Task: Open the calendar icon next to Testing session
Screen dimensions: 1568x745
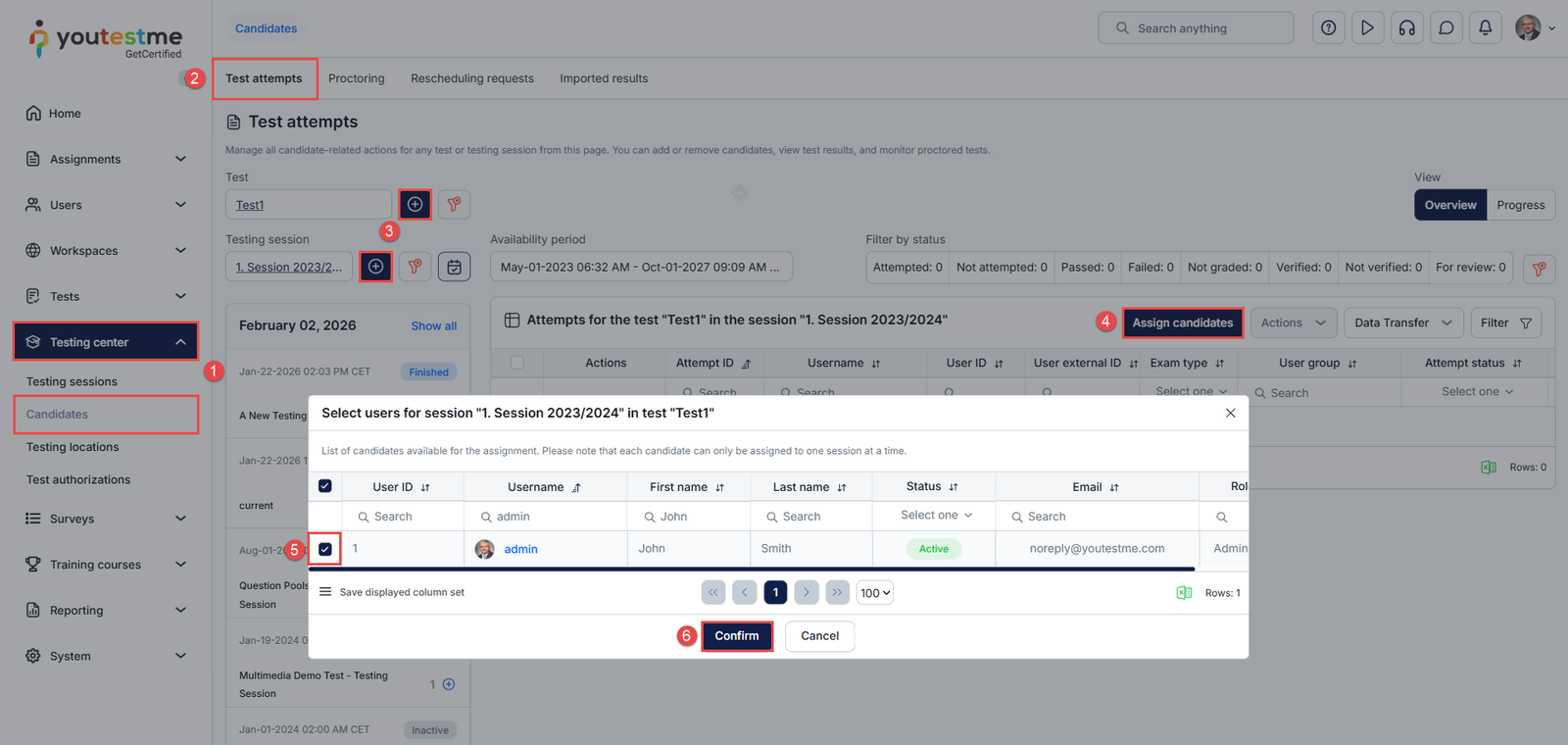Action: pos(454,267)
